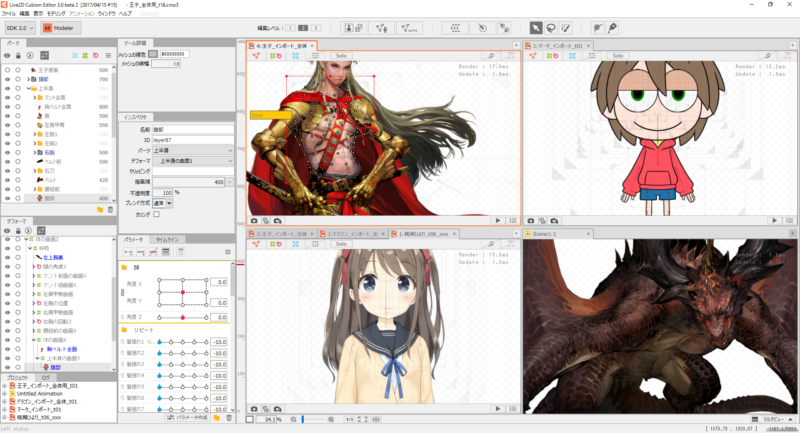Toggle visibility of 顔の角度X deformer
This screenshot has width=800, height=433.
[x=7, y=267]
